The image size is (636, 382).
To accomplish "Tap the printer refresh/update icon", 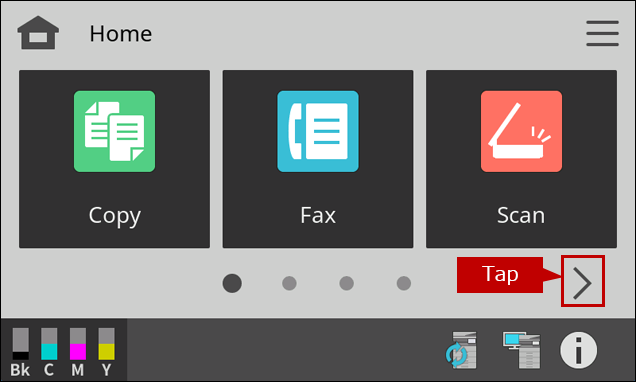I will pos(461,350).
